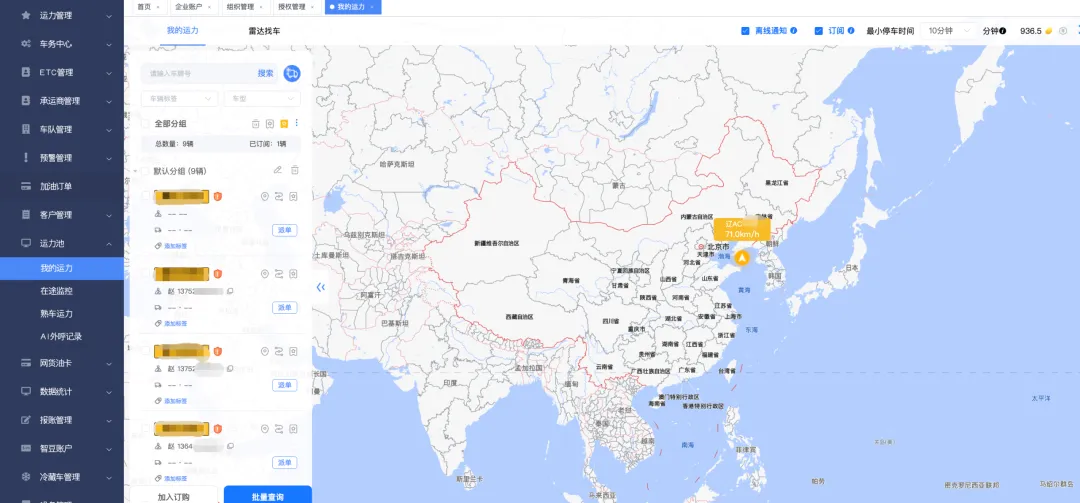Switch to the 雷达找车 tab
Screen dimensions: 1080x503
click(264, 31)
